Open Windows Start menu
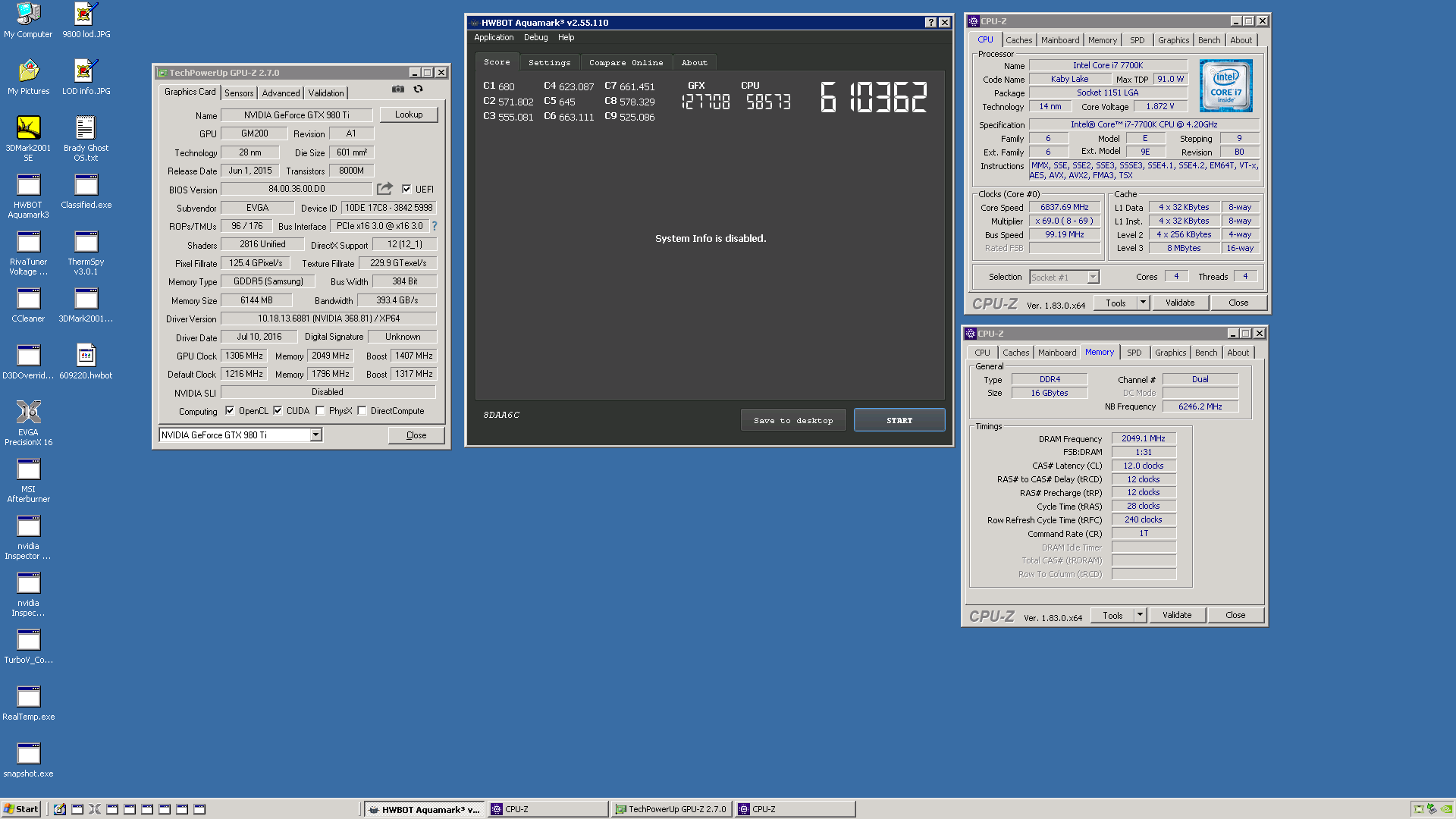 coord(21,809)
